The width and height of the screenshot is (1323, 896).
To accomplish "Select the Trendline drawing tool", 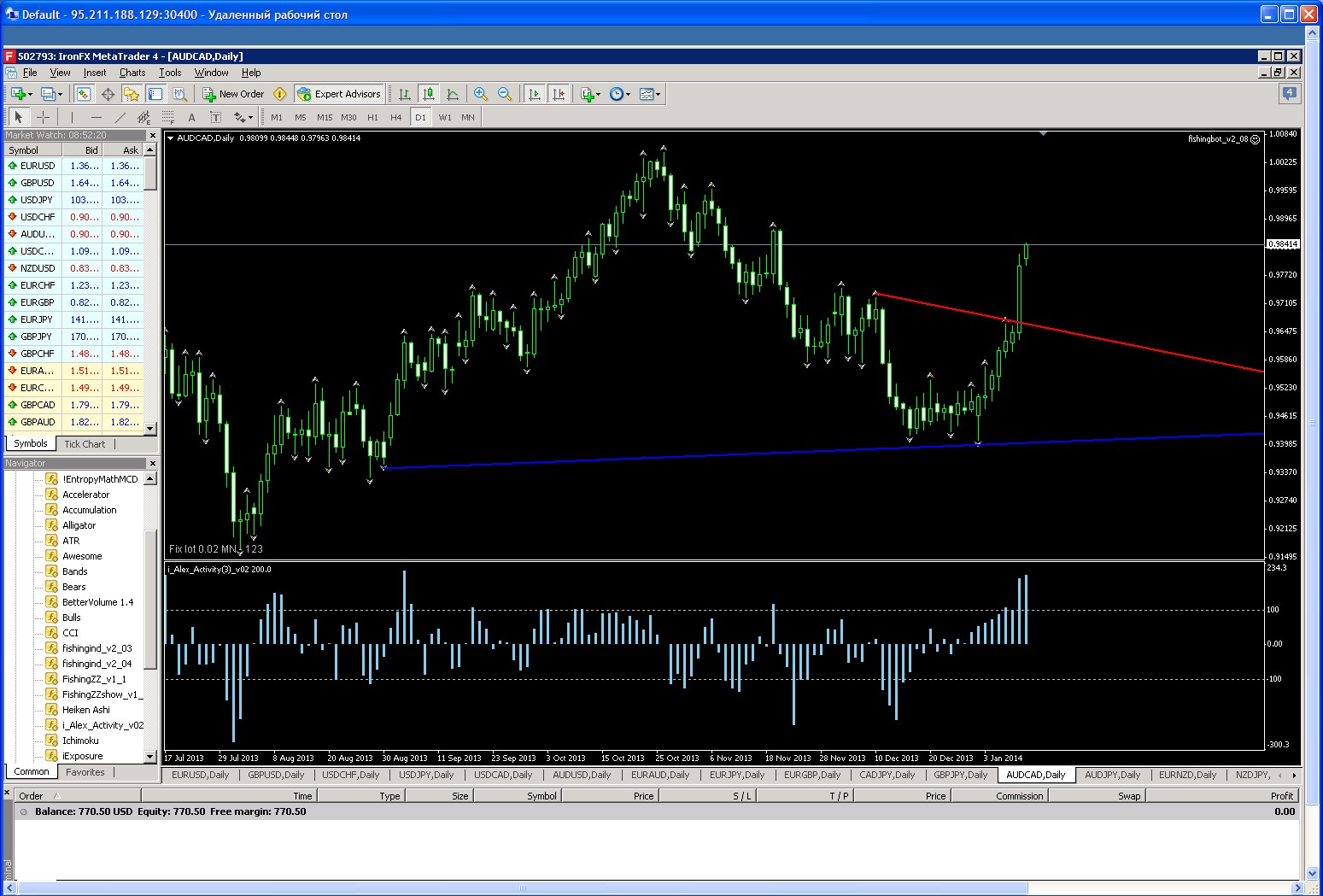I will click(120, 117).
